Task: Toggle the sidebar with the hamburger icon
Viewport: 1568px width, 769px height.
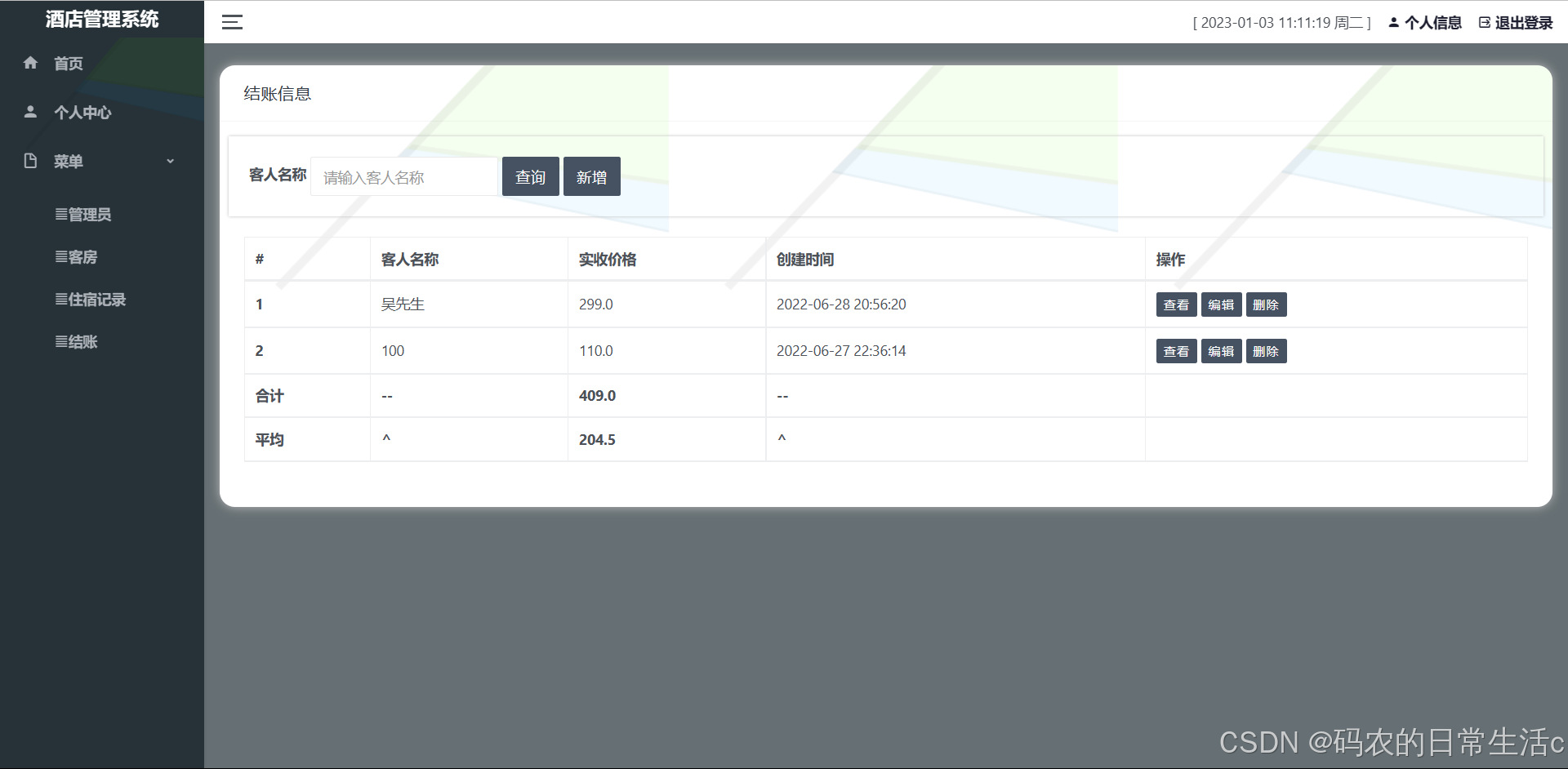Action: tap(232, 22)
